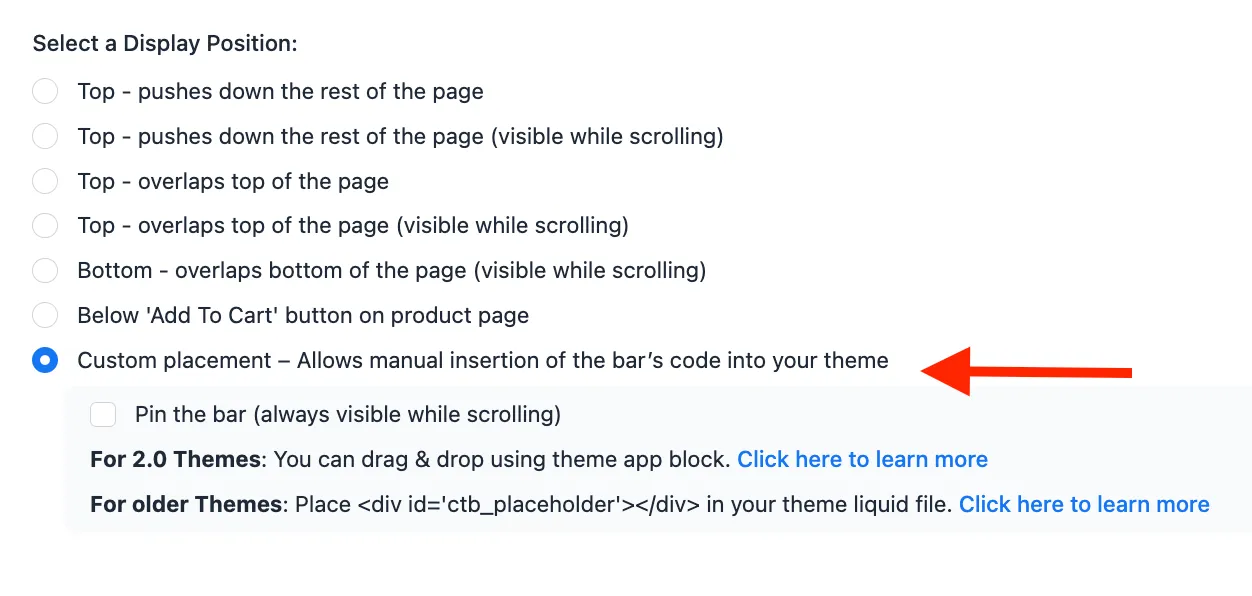Select the Bottom overlaps bottom radio button
The width and height of the screenshot is (1252, 596).
click(45, 270)
